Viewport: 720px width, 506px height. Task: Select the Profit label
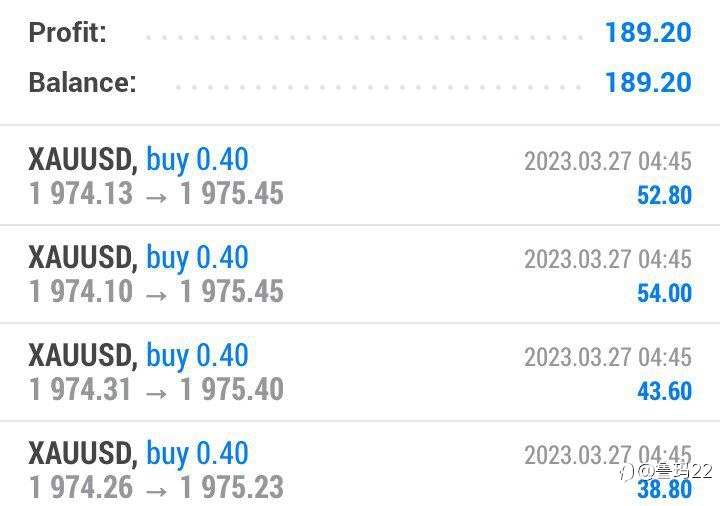point(68,33)
